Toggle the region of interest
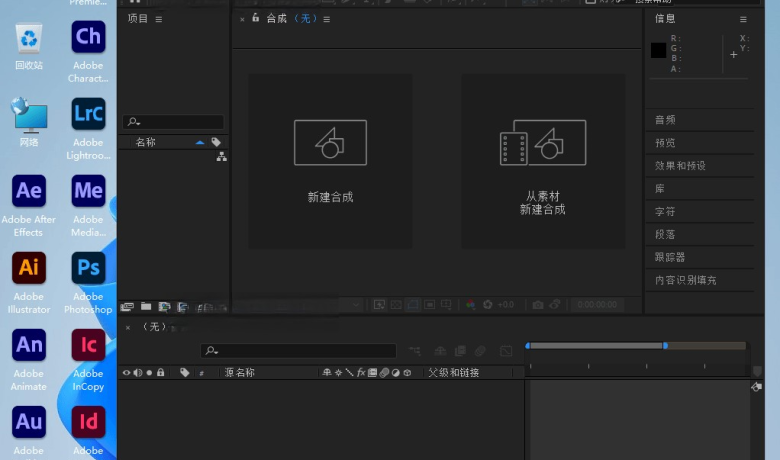780x460 pixels. point(430,304)
